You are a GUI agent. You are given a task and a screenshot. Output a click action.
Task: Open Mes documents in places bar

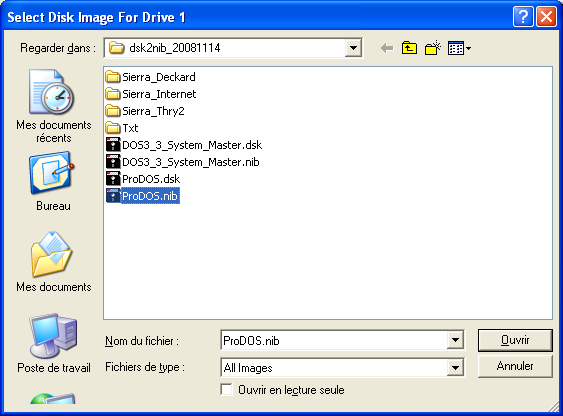coord(53,262)
